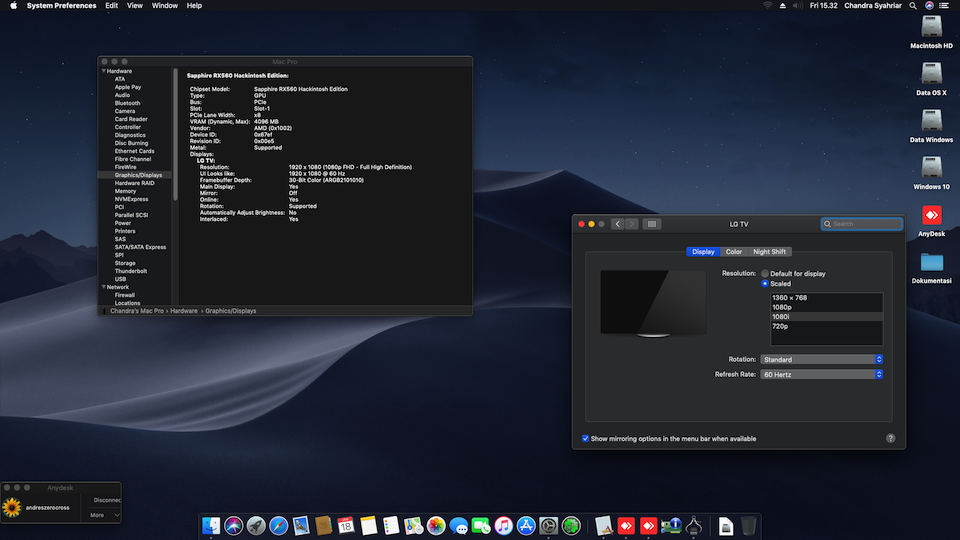960x540 pixels.
Task: Open Contacts book icon in dock
Action: click(323, 526)
